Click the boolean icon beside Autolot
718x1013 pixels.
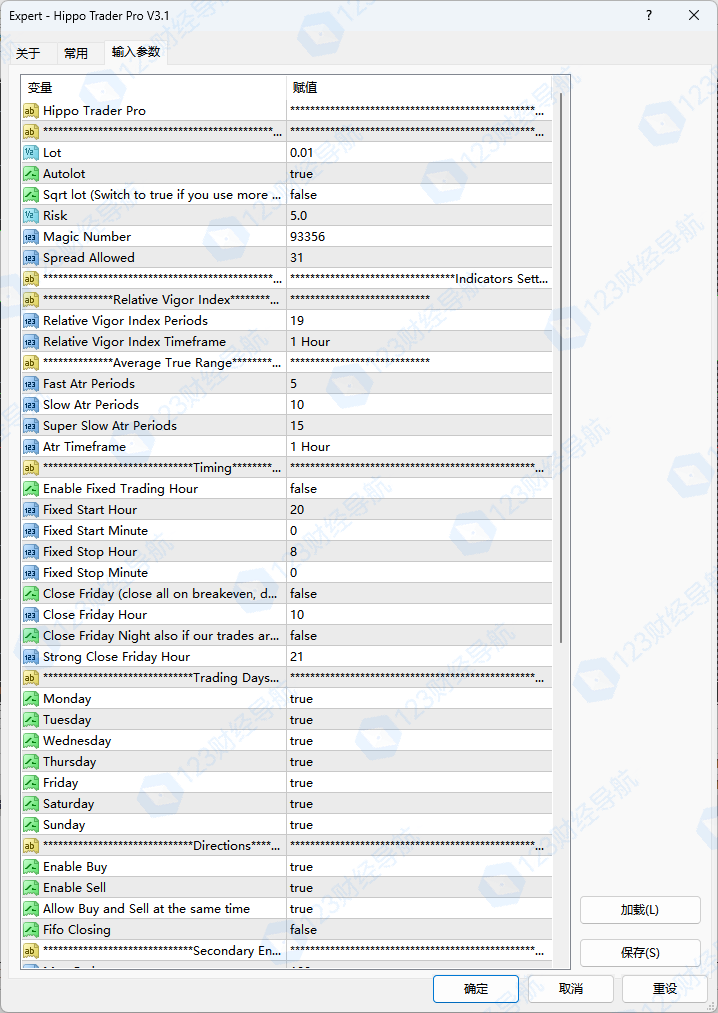click(x=30, y=174)
